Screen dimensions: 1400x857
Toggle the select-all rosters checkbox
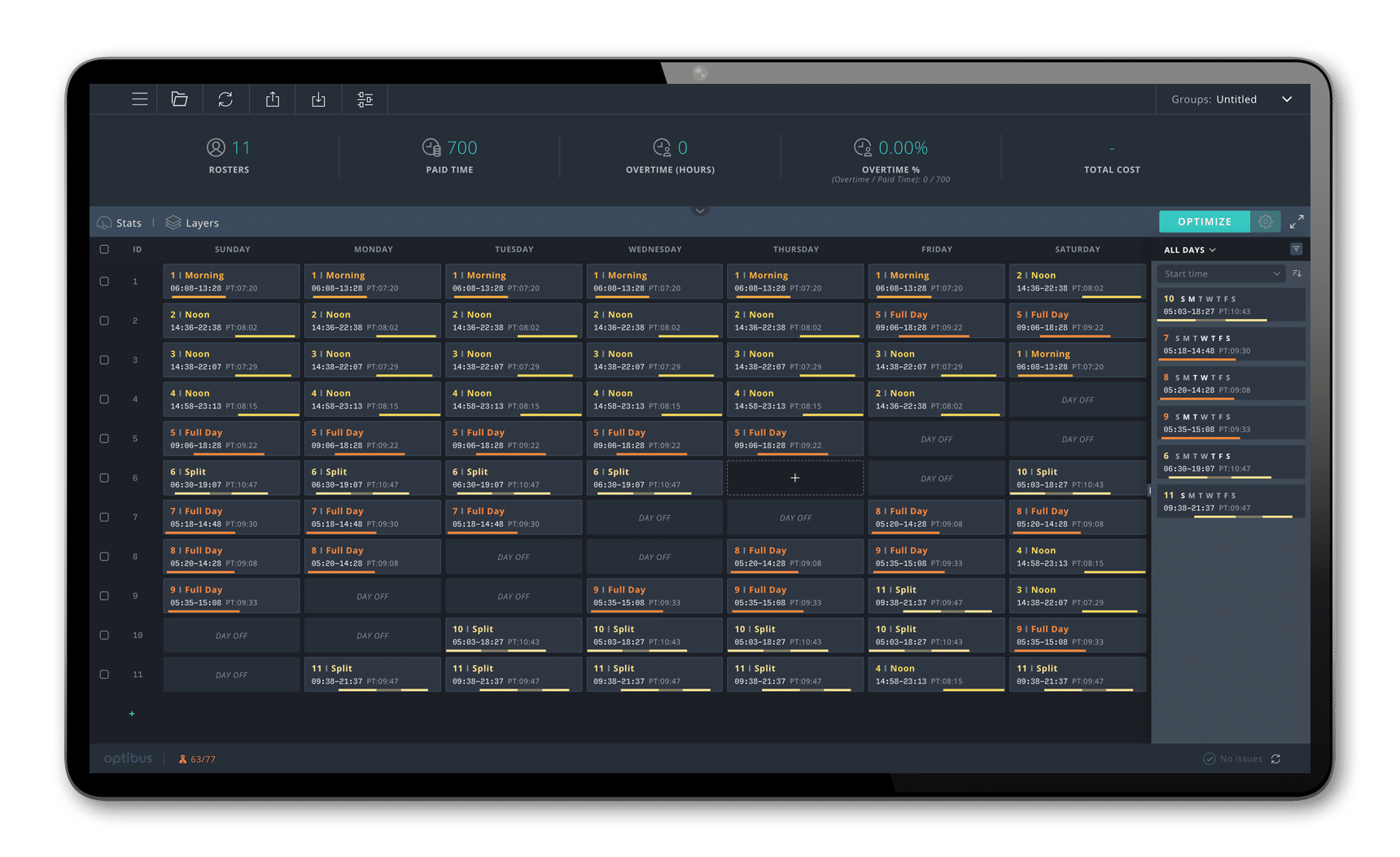104,249
